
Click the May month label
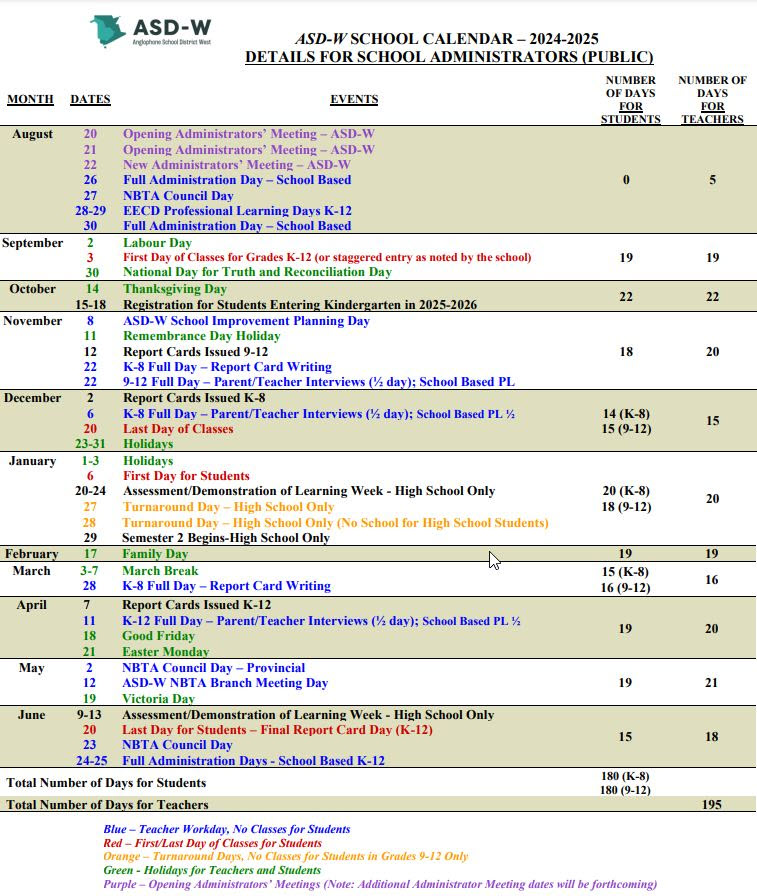point(31,668)
